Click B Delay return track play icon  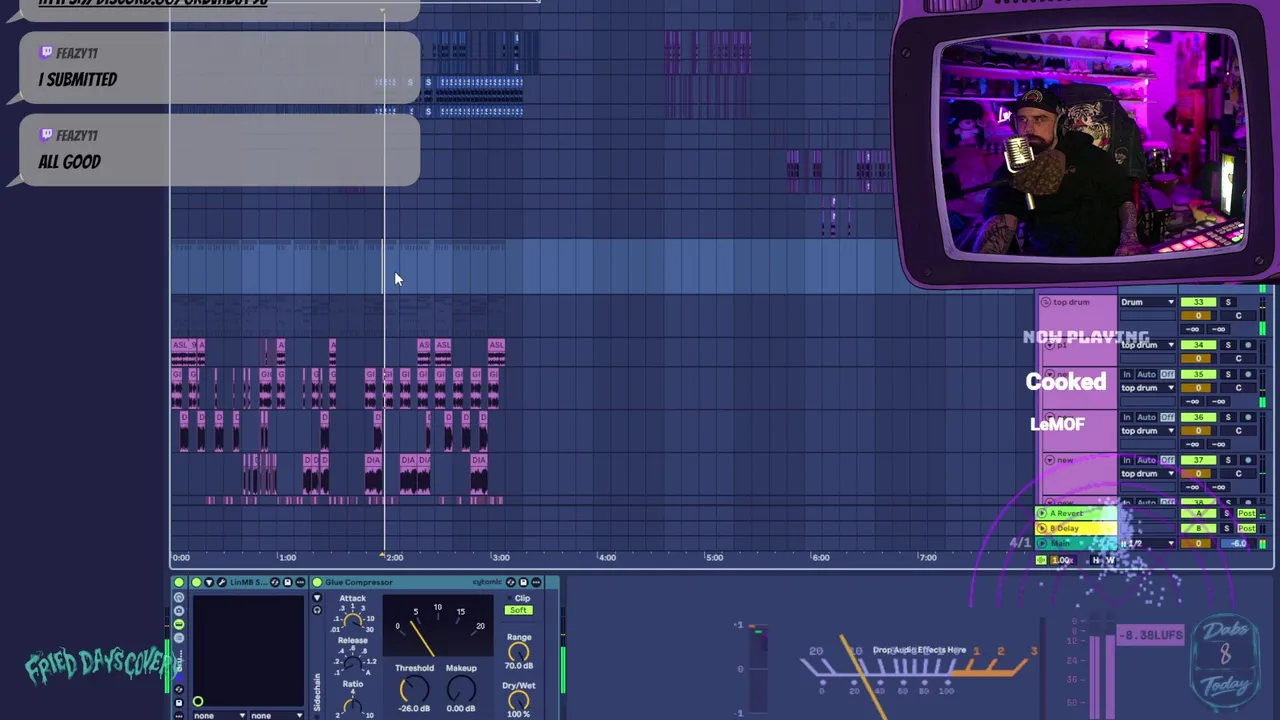1042,528
